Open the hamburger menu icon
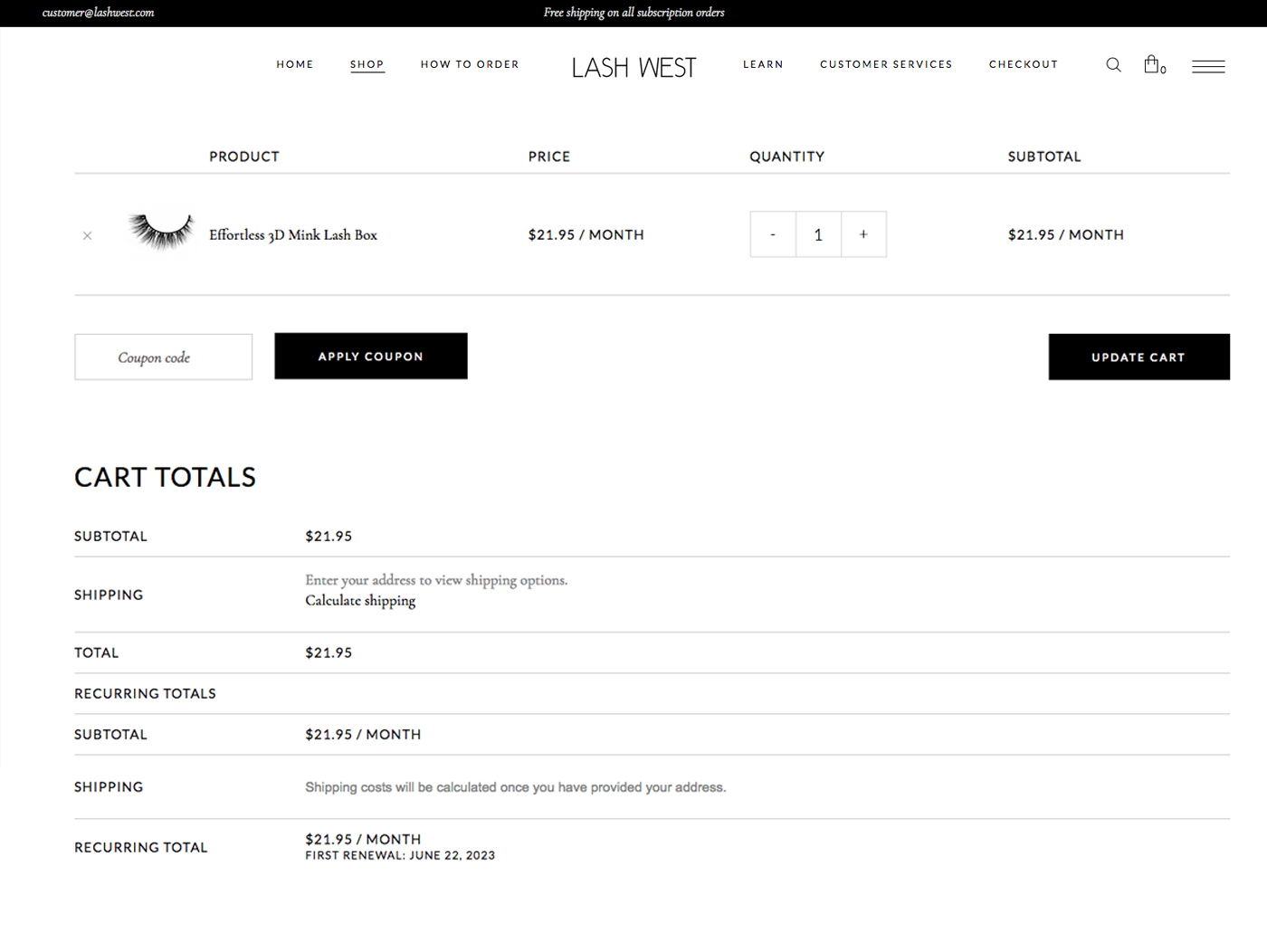The height and width of the screenshot is (952, 1267). 1207,66
